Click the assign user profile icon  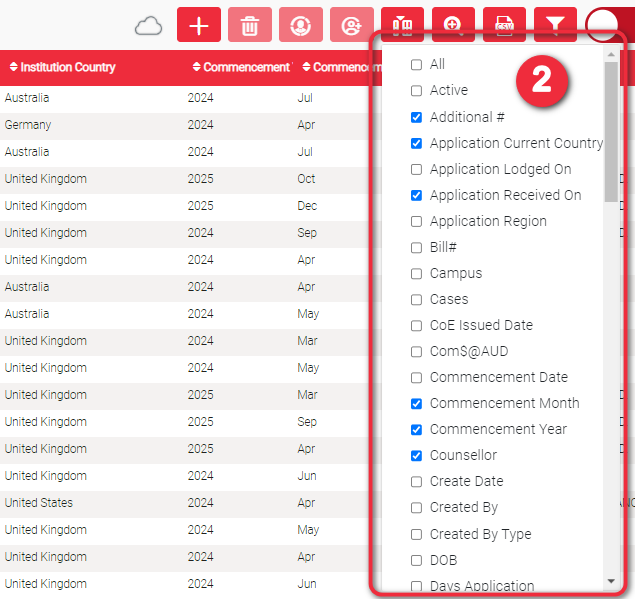click(x=301, y=25)
